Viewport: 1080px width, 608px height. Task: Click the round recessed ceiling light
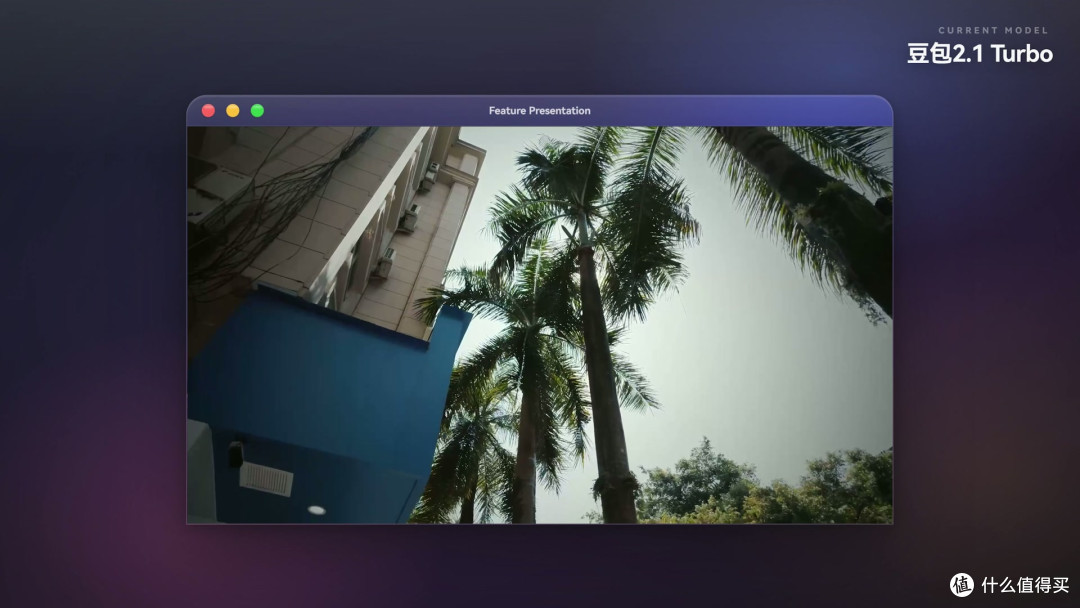click(316, 510)
